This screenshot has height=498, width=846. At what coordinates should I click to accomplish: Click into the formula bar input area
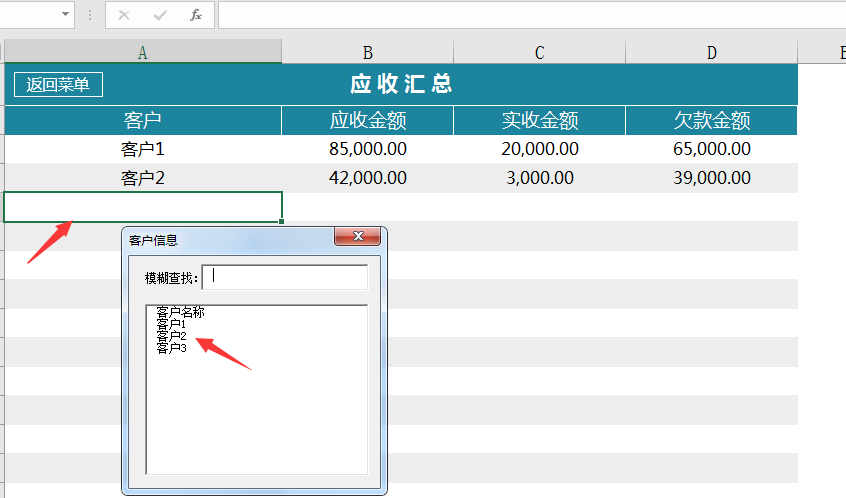(532, 15)
